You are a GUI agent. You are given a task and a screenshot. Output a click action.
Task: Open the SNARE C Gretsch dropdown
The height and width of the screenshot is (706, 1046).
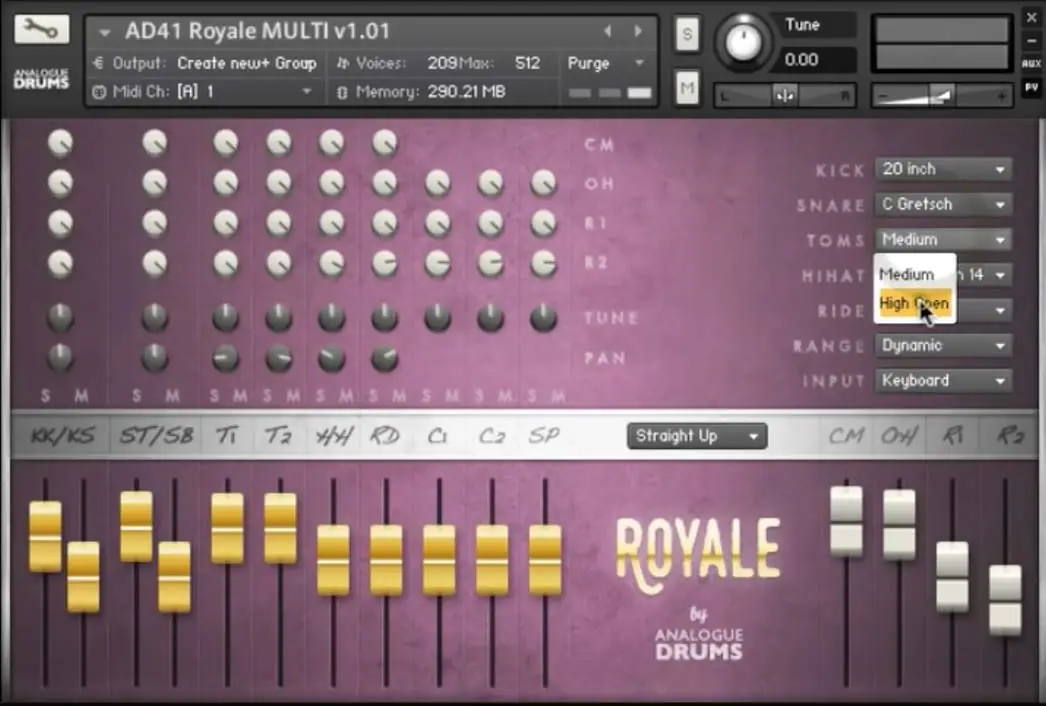coord(943,204)
